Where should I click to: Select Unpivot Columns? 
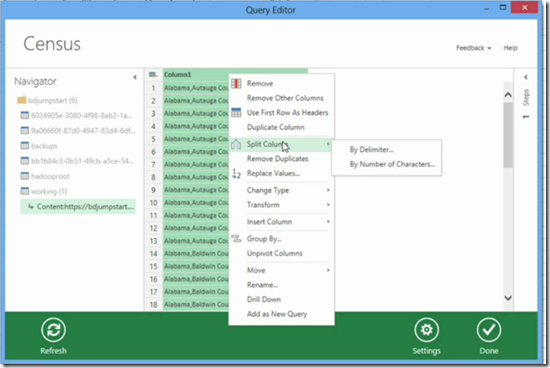pyautogui.click(x=275, y=253)
